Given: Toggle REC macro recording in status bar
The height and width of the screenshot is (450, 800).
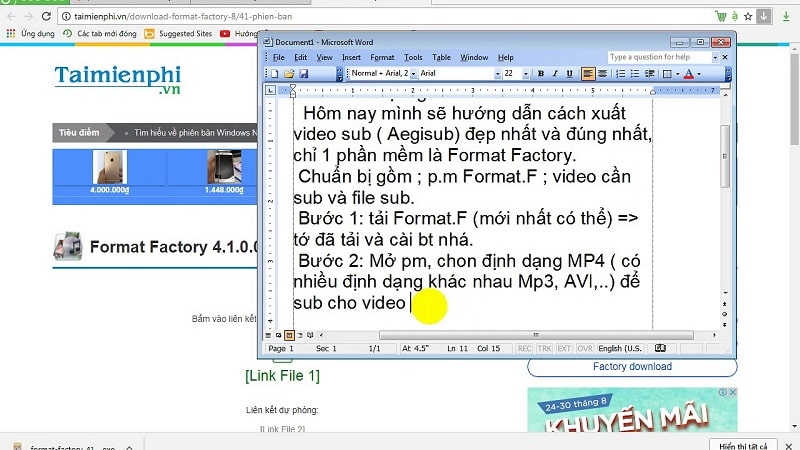Looking at the screenshot, I should [524, 348].
